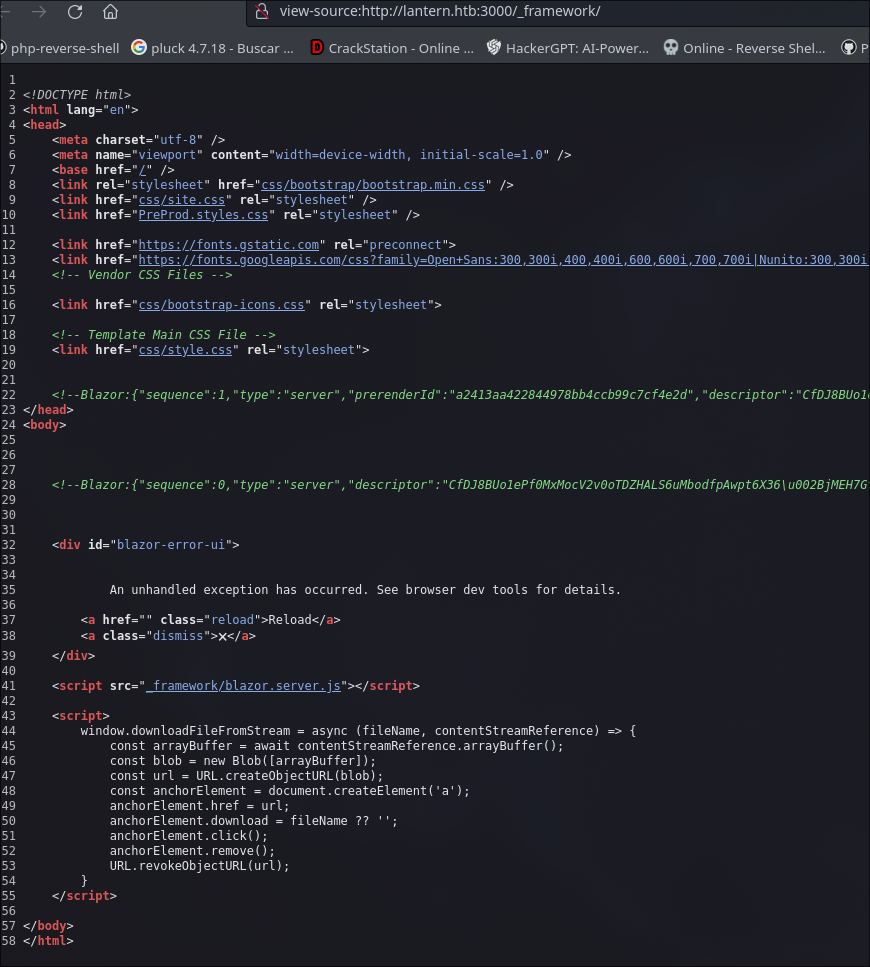Open the css/bootstrap-icons.css link
Image resolution: width=870 pixels, height=967 pixels.
click(221, 305)
